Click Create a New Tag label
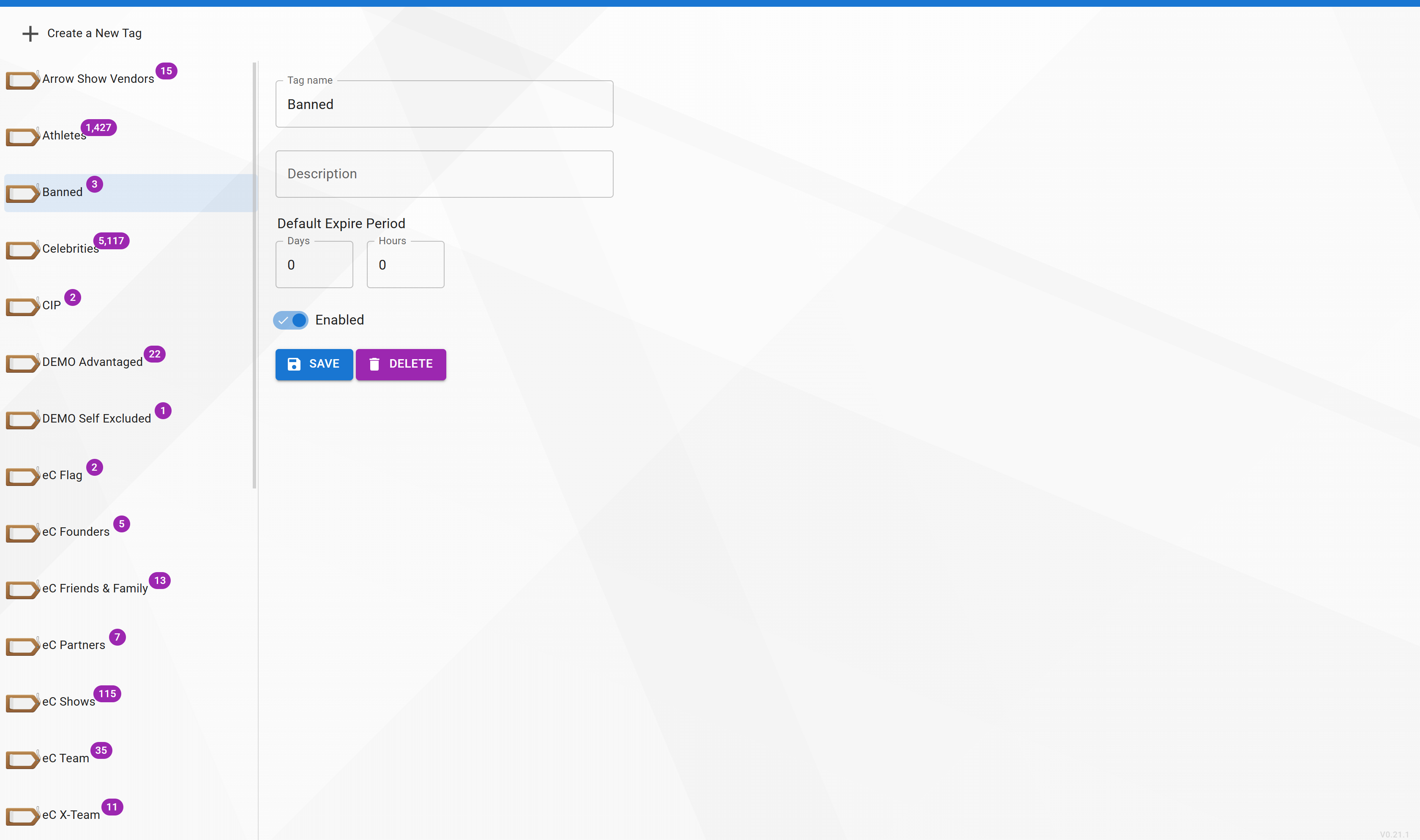 pos(95,33)
